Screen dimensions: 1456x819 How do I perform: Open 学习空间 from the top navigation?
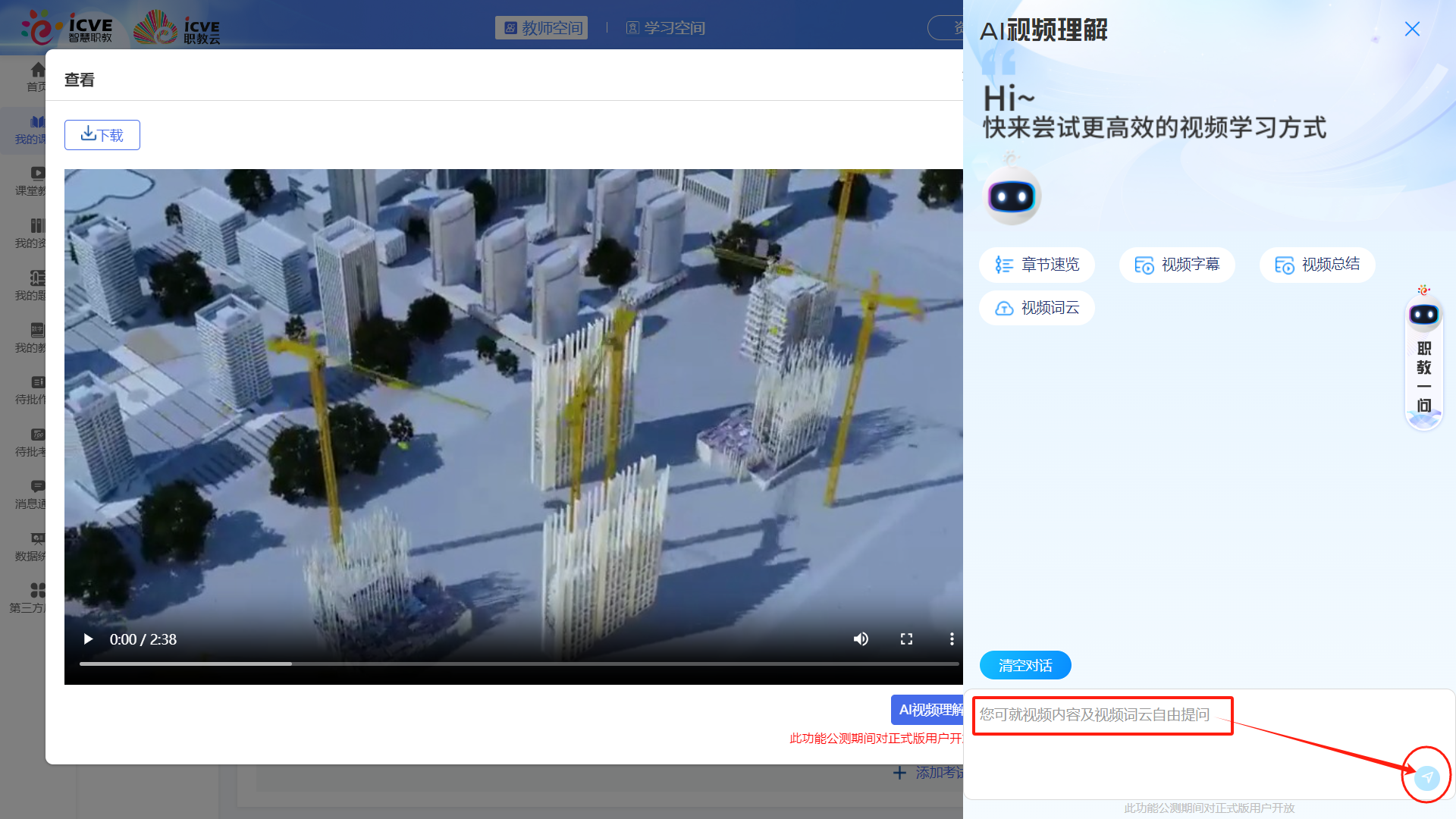coord(665,27)
